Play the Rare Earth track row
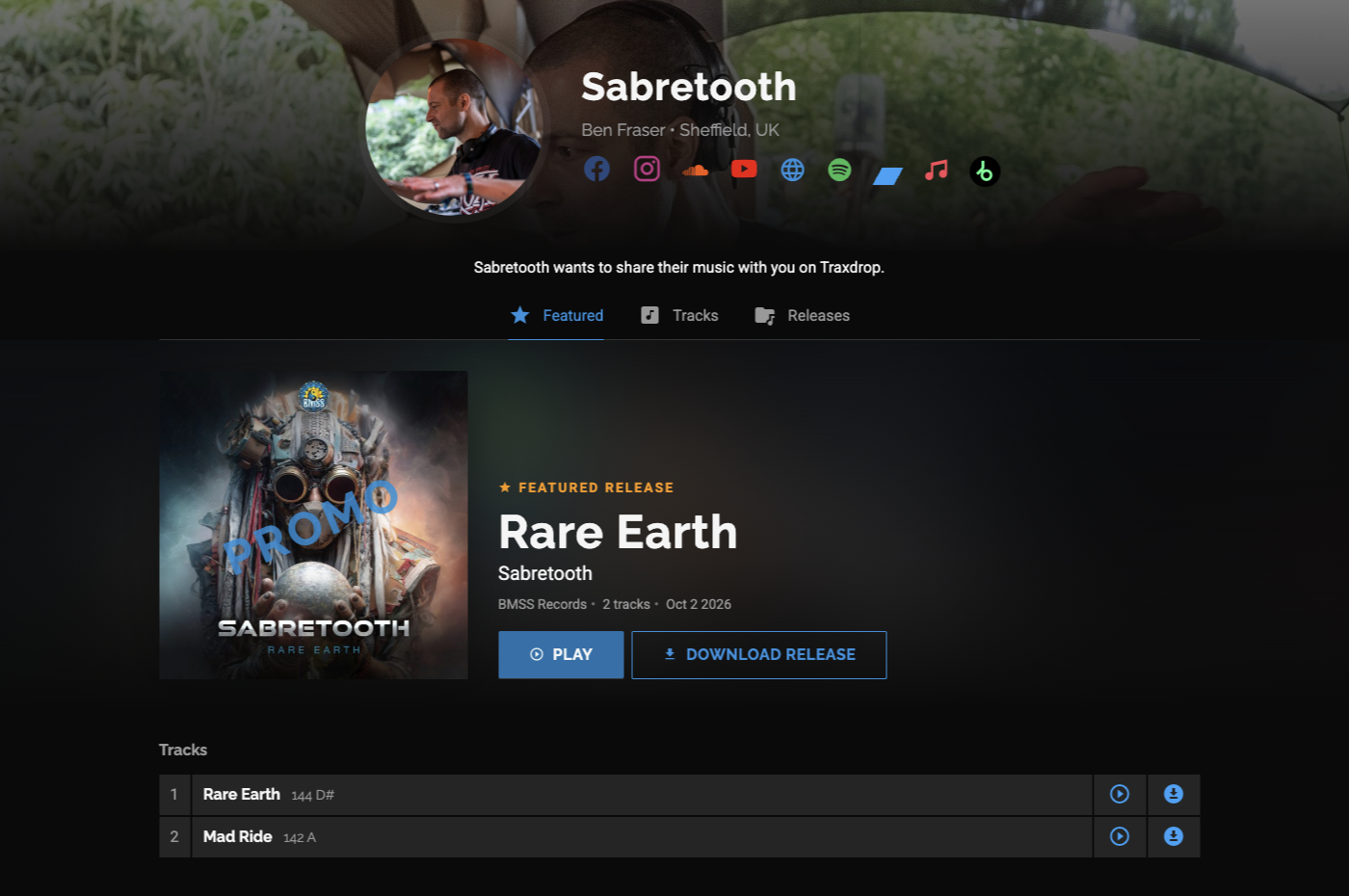The image size is (1349, 896). tap(1120, 795)
